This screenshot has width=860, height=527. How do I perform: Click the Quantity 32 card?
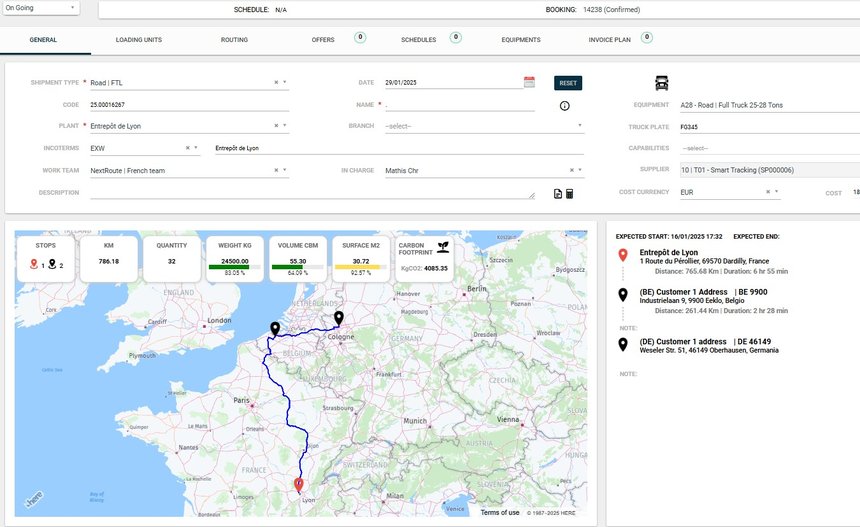coord(172,259)
